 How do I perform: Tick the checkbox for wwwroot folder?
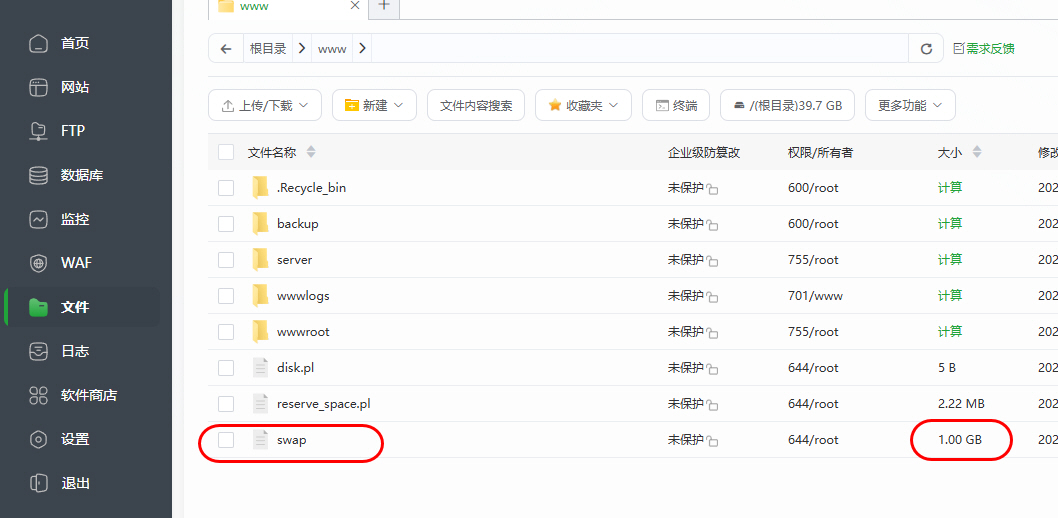pyautogui.click(x=226, y=332)
